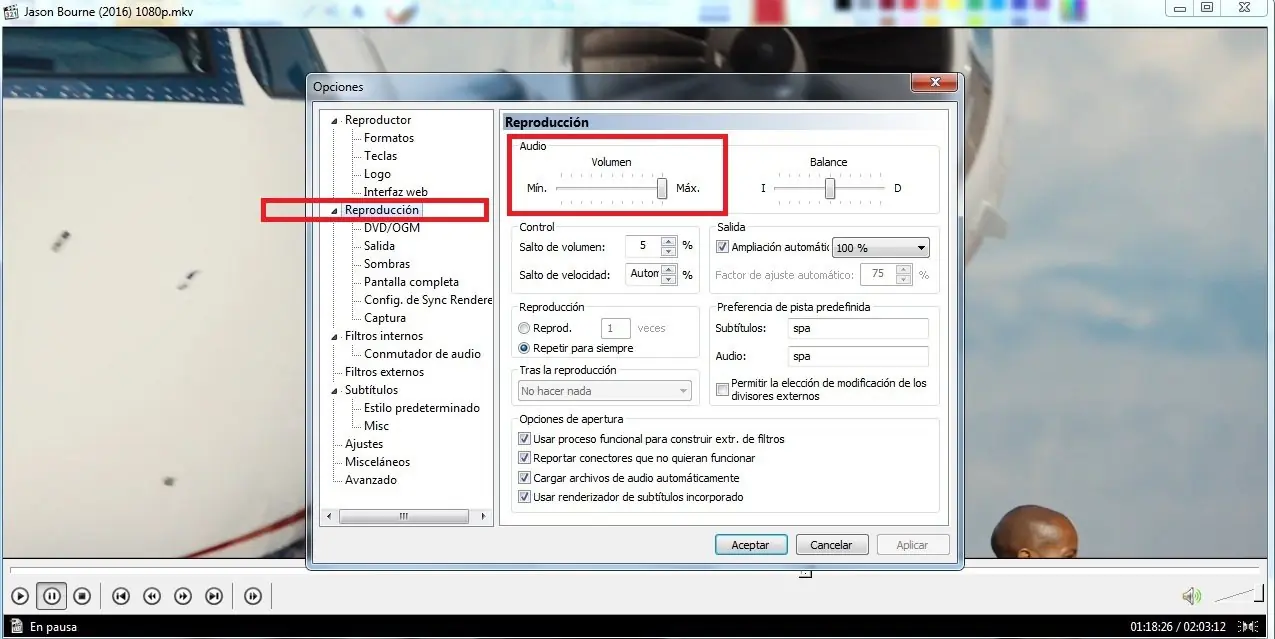The width and height of the screenshot is (1275, 639).
Task: Collapse the 'Reproducción' tree node arrow
Action: point(336,211)
